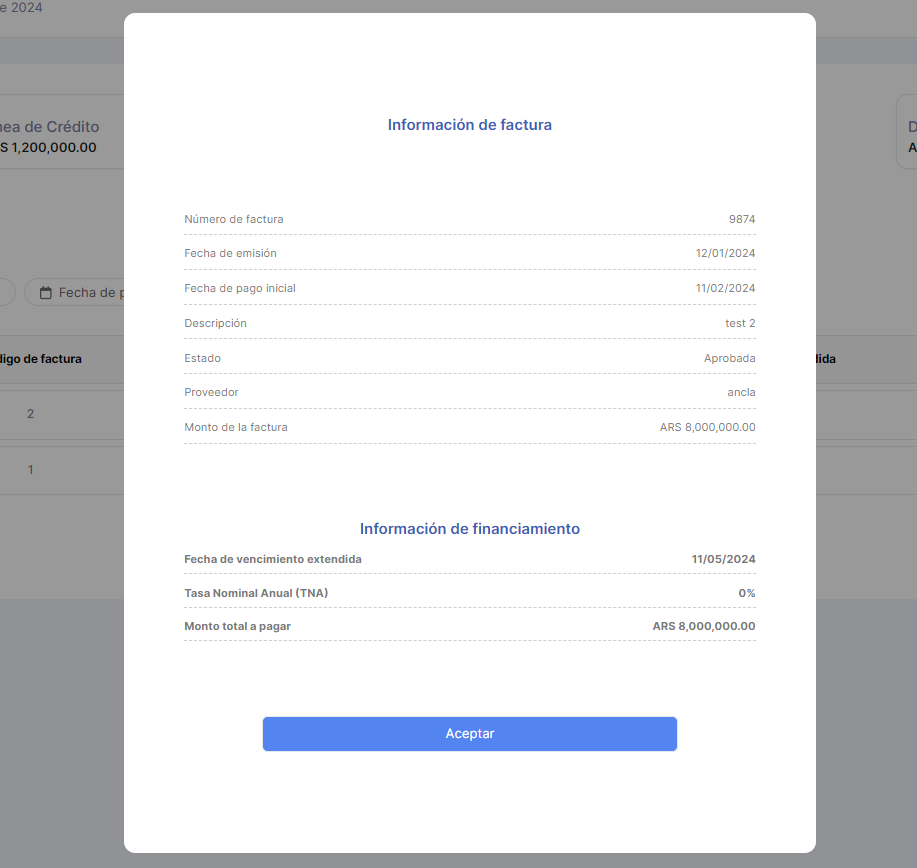Click the Aceptar button
Viewport: 917px width, 868px height.
tap(469, 734)
